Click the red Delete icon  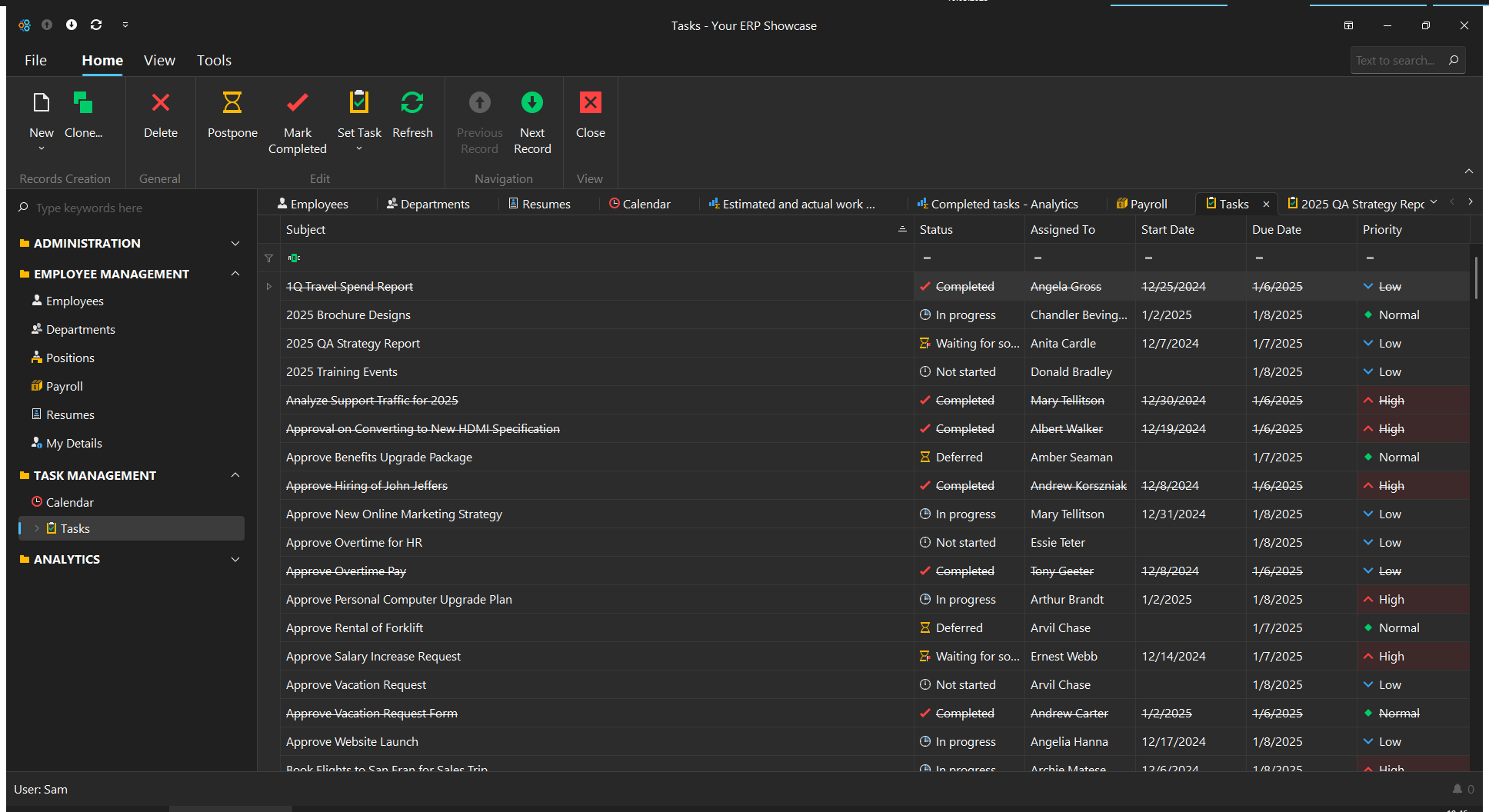coord(160,103)
